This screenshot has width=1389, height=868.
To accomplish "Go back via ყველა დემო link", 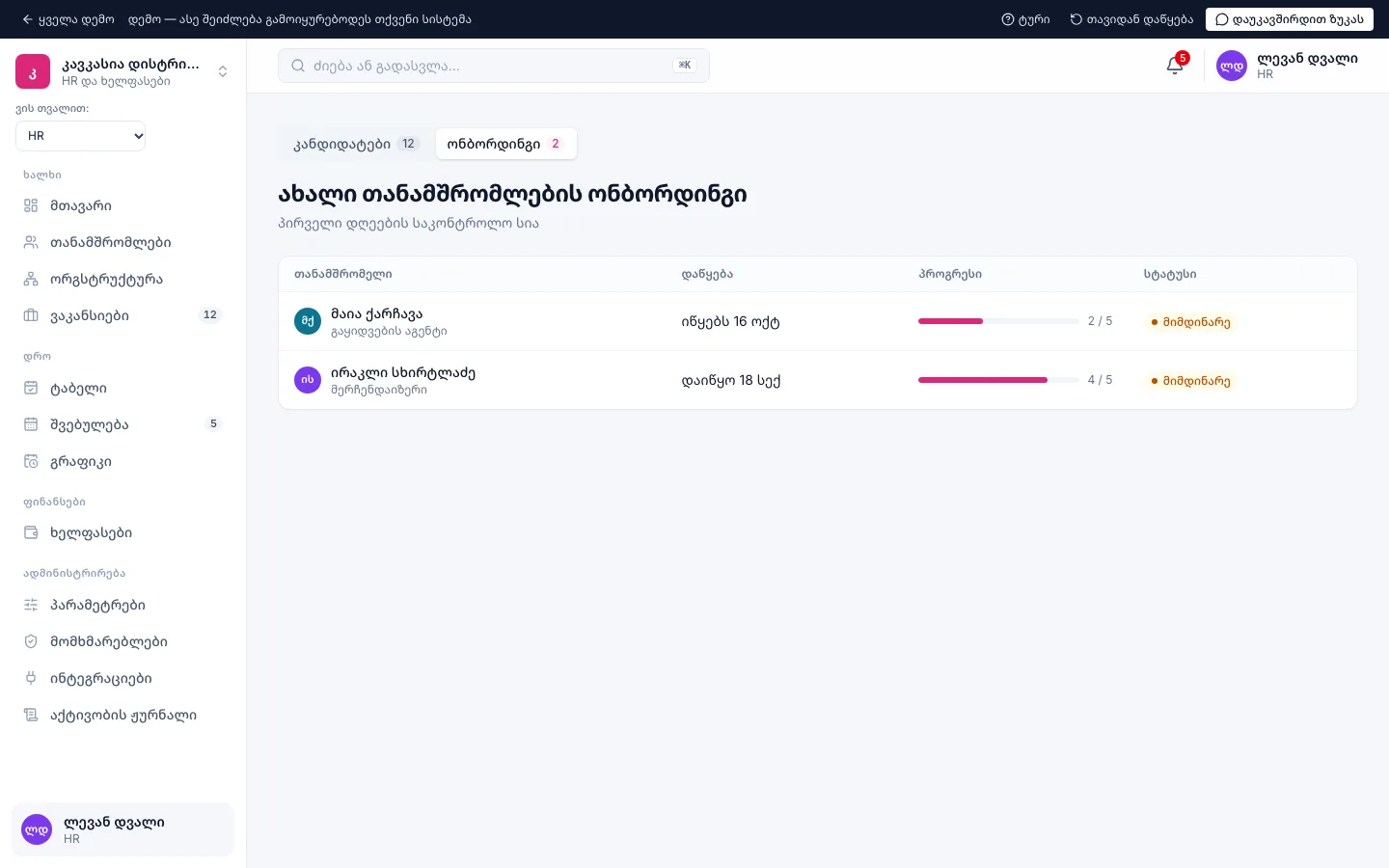I will [x=68, y=19].
